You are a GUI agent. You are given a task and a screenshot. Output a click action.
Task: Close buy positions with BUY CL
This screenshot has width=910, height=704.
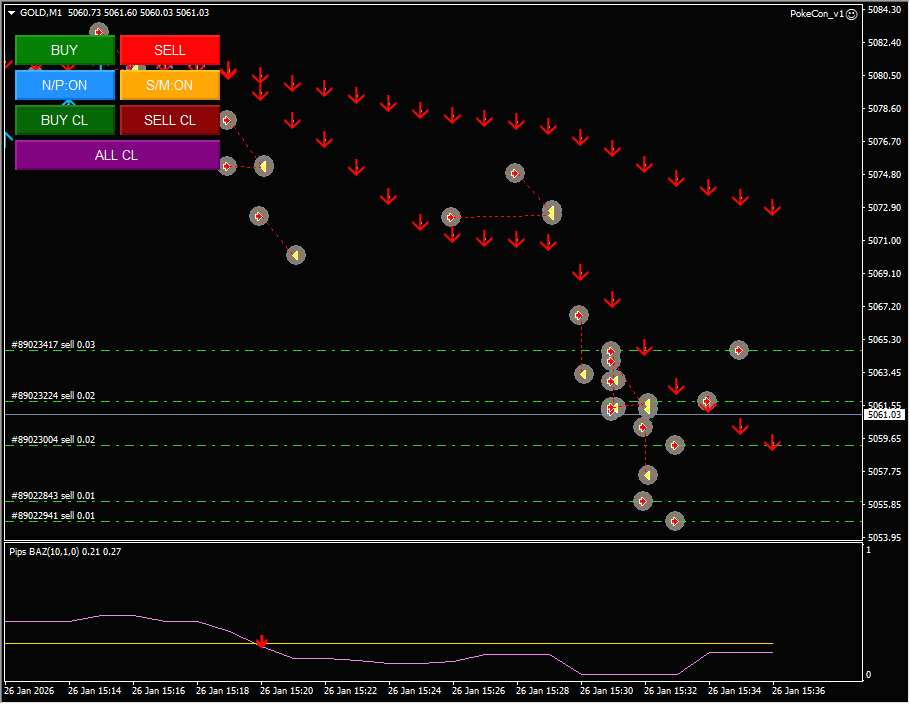(x=64, y=120)
